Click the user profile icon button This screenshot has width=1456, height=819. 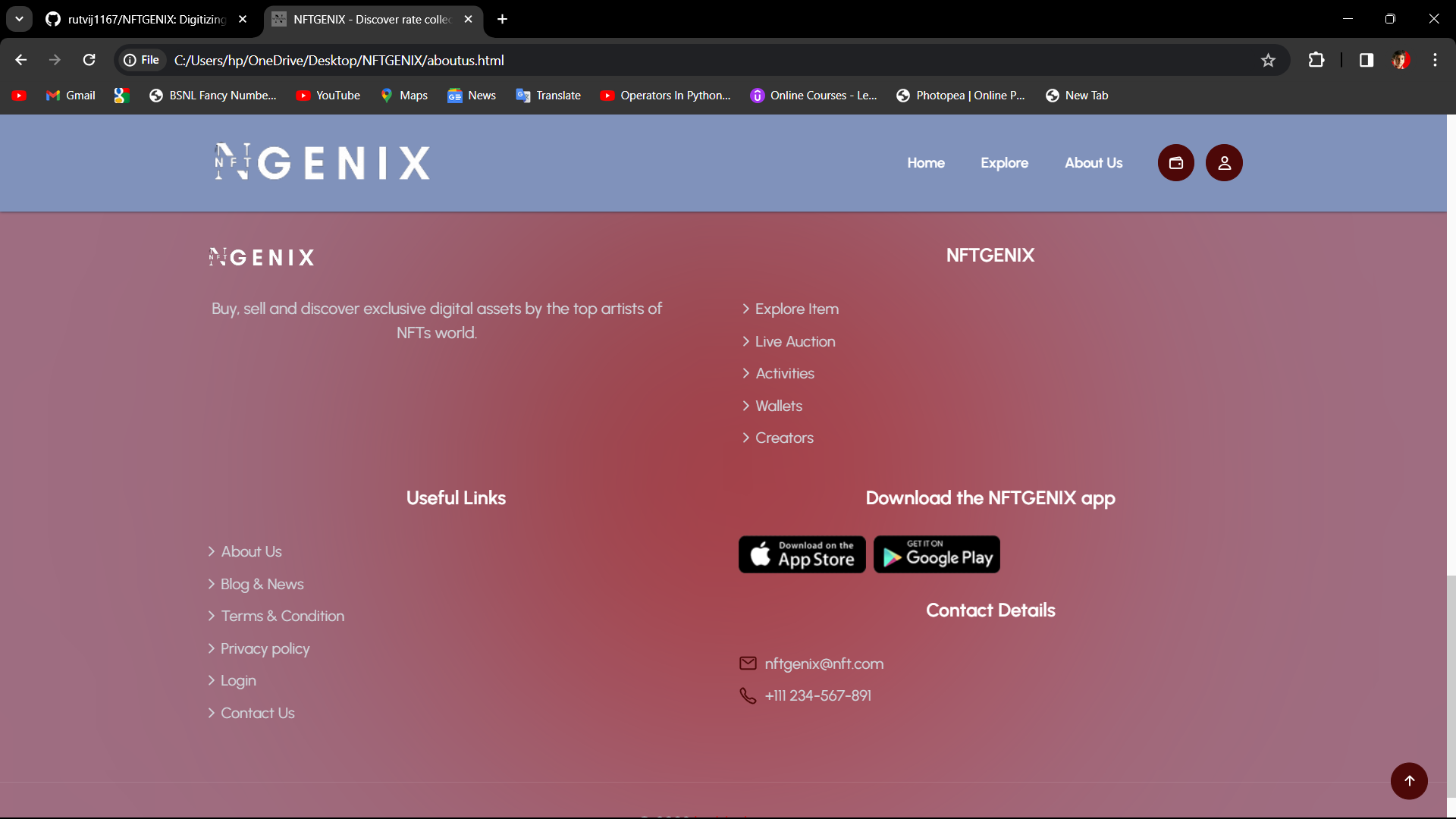(1224, 163)
